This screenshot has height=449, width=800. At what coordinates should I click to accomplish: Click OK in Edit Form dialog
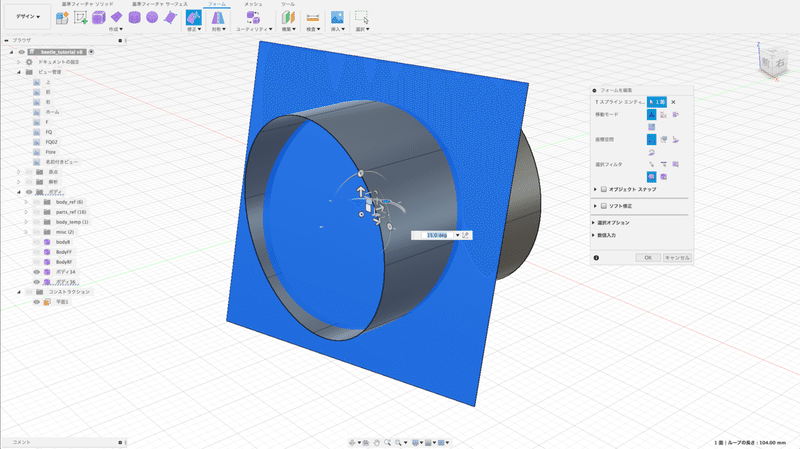click(648, 258)
